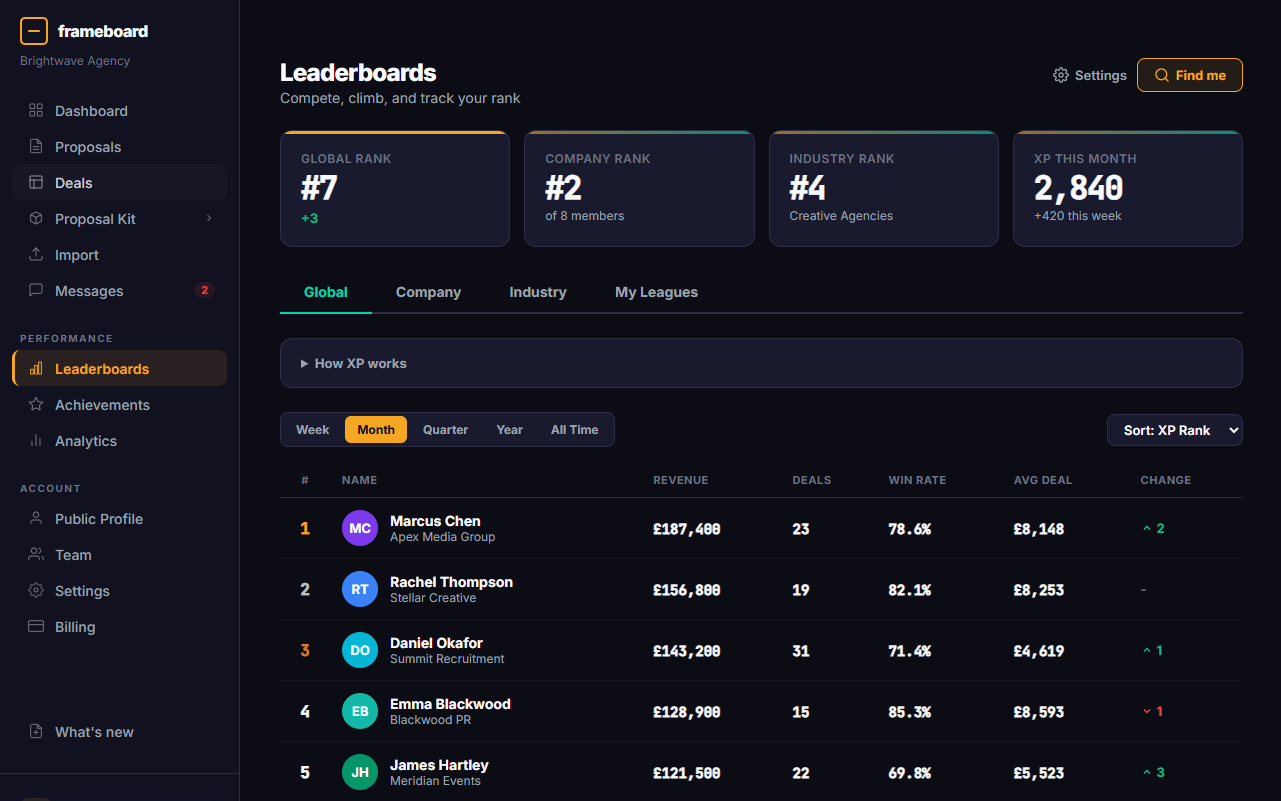Open the Company Rank #2 card
1281x801 pixels.
pyautogui.click(x=639, y=188)
